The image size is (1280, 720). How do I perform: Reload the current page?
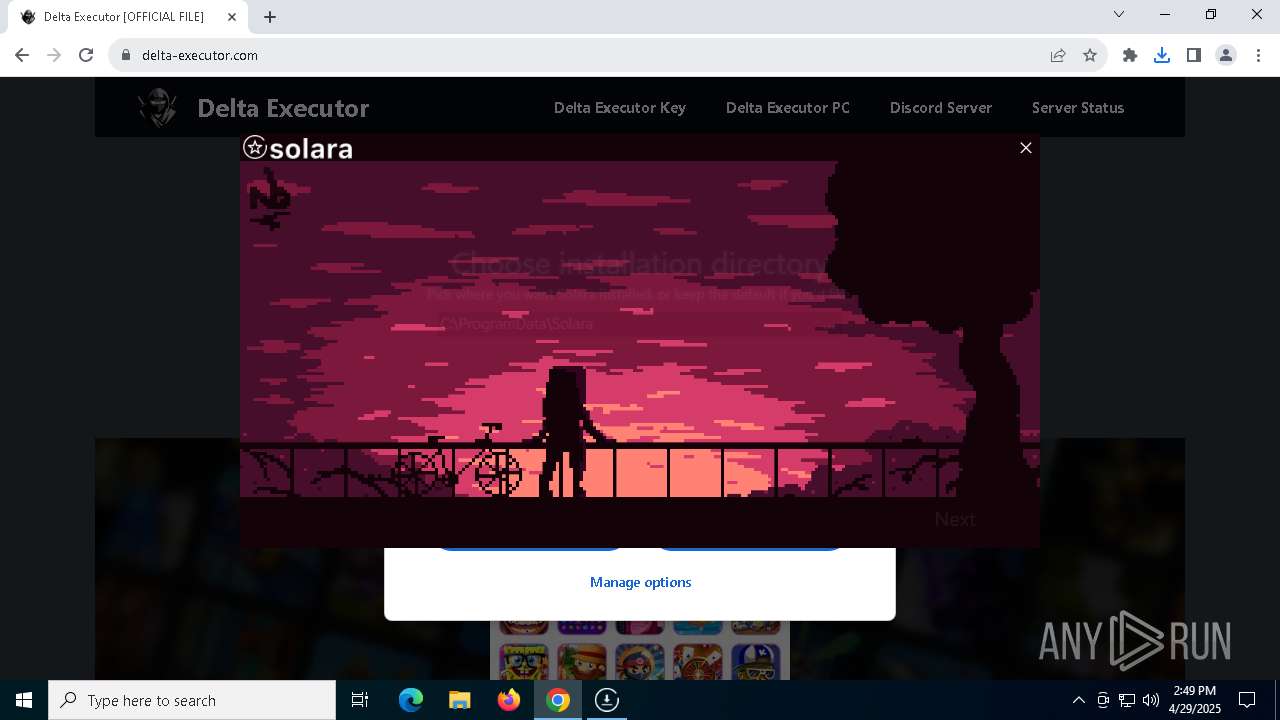pos(86,55)
